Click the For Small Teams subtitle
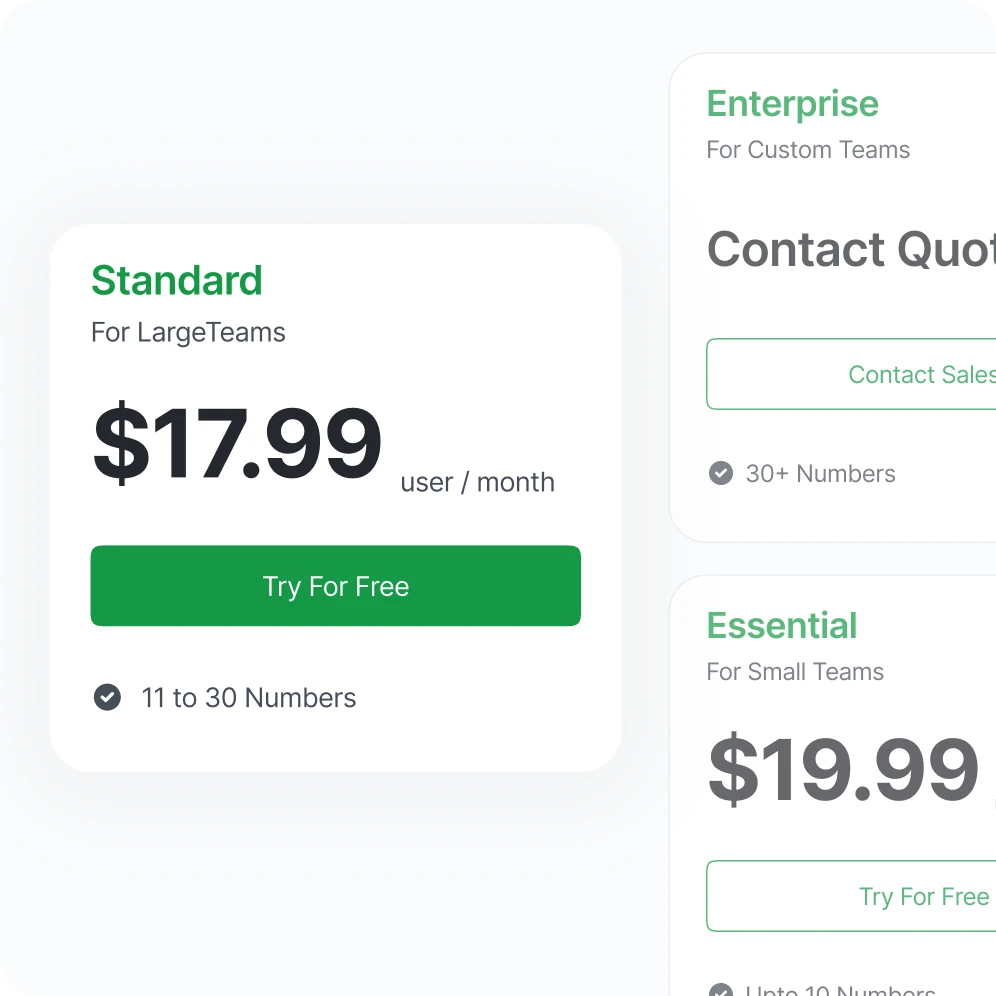 click(x=795, y=672)
